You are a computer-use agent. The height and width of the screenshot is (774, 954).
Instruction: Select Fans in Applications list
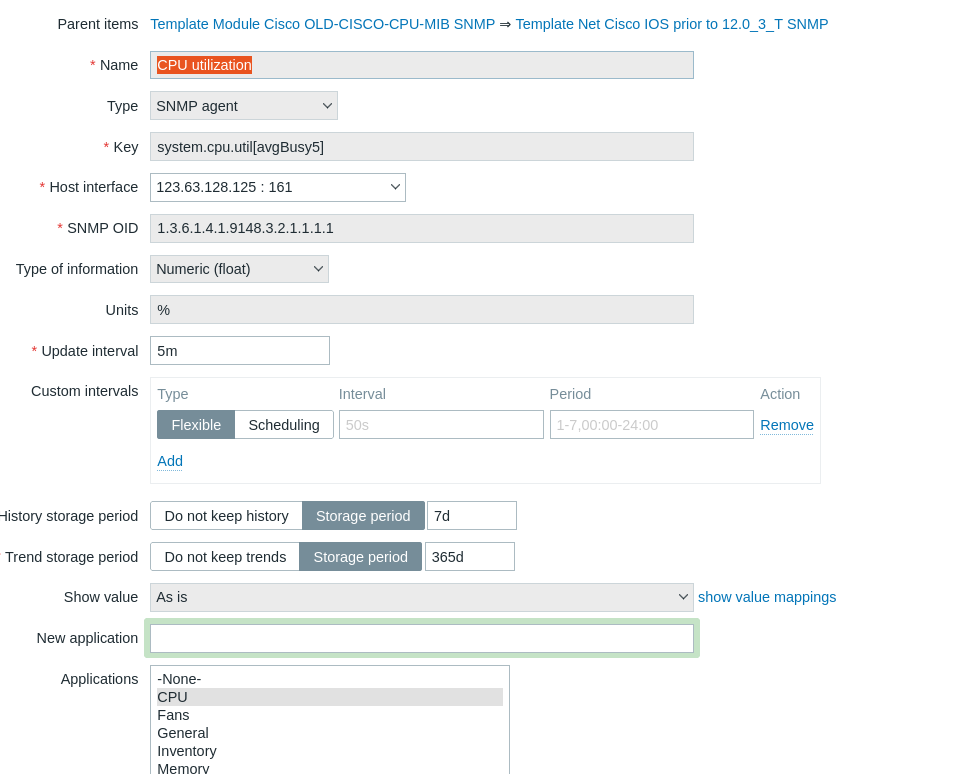[x=174, y=715]
